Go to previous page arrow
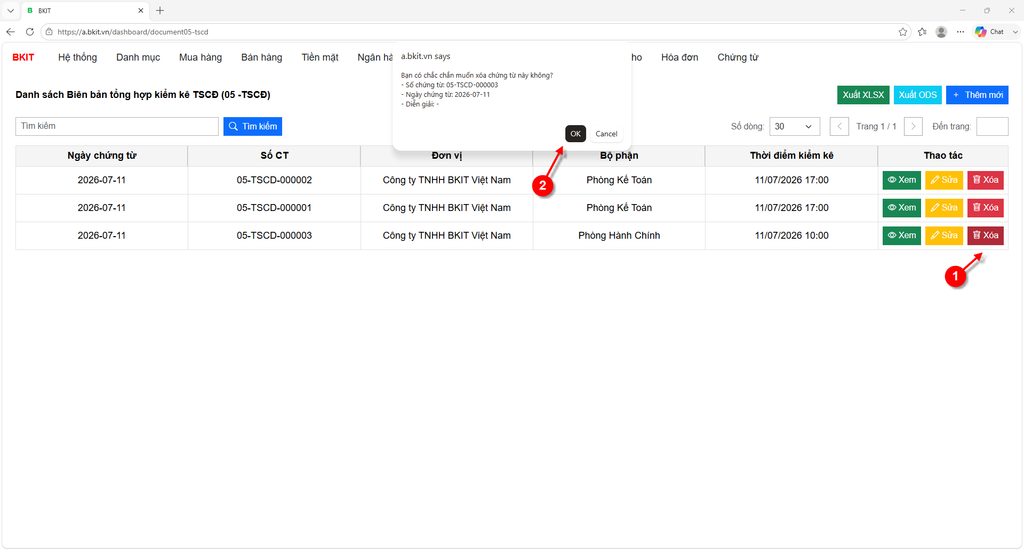The width and height of the screenshot is (1024, 550). pos(839,126)
